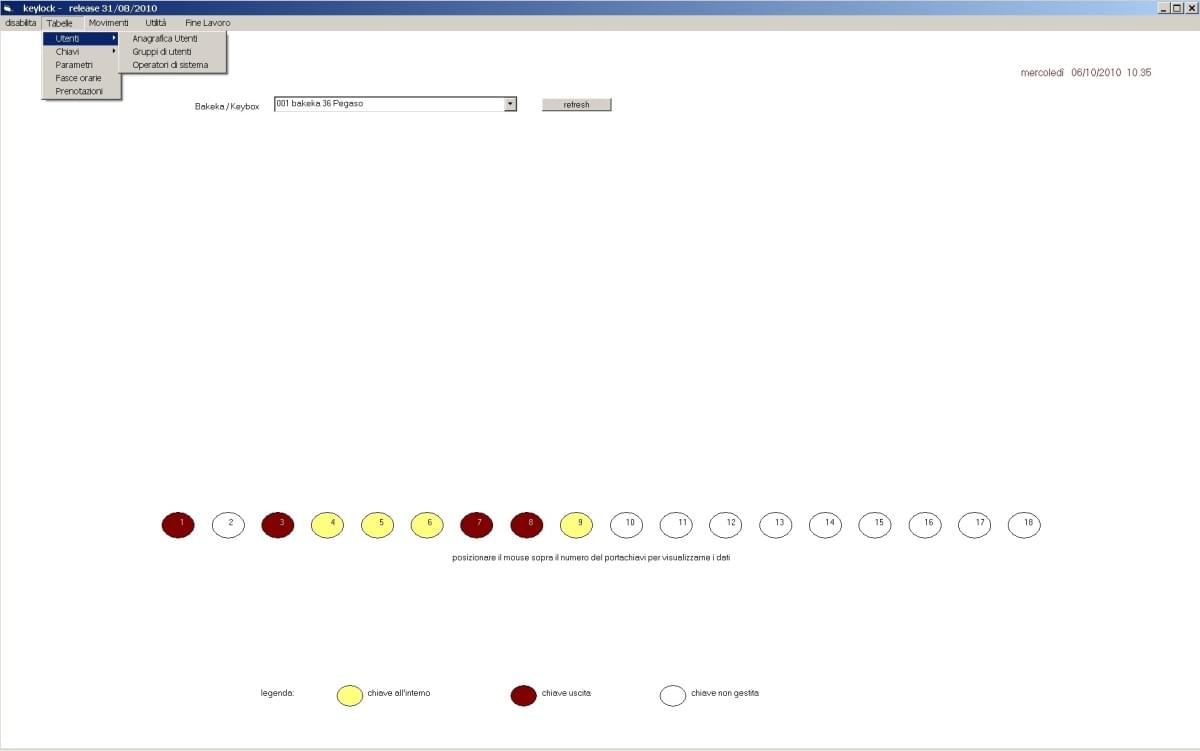This screenshot has width=1200, height=751.
Task: Select the key slot numbered 15
Action: (875, 525)
